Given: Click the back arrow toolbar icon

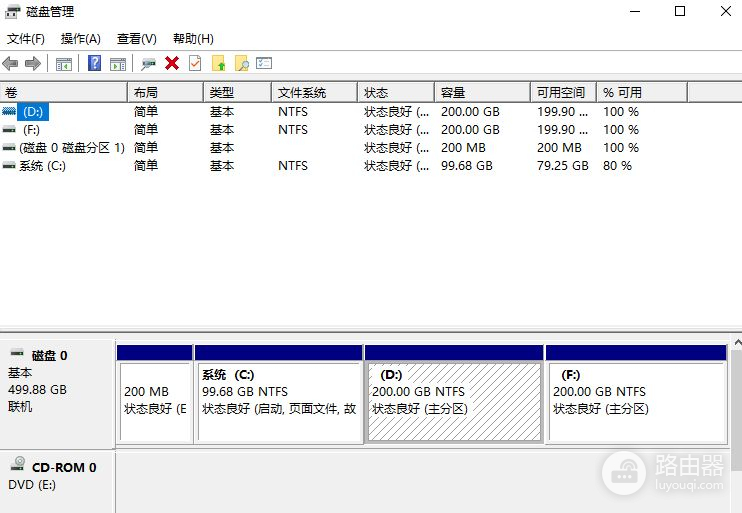Looking at the screenshot, I should coord(11,64).
